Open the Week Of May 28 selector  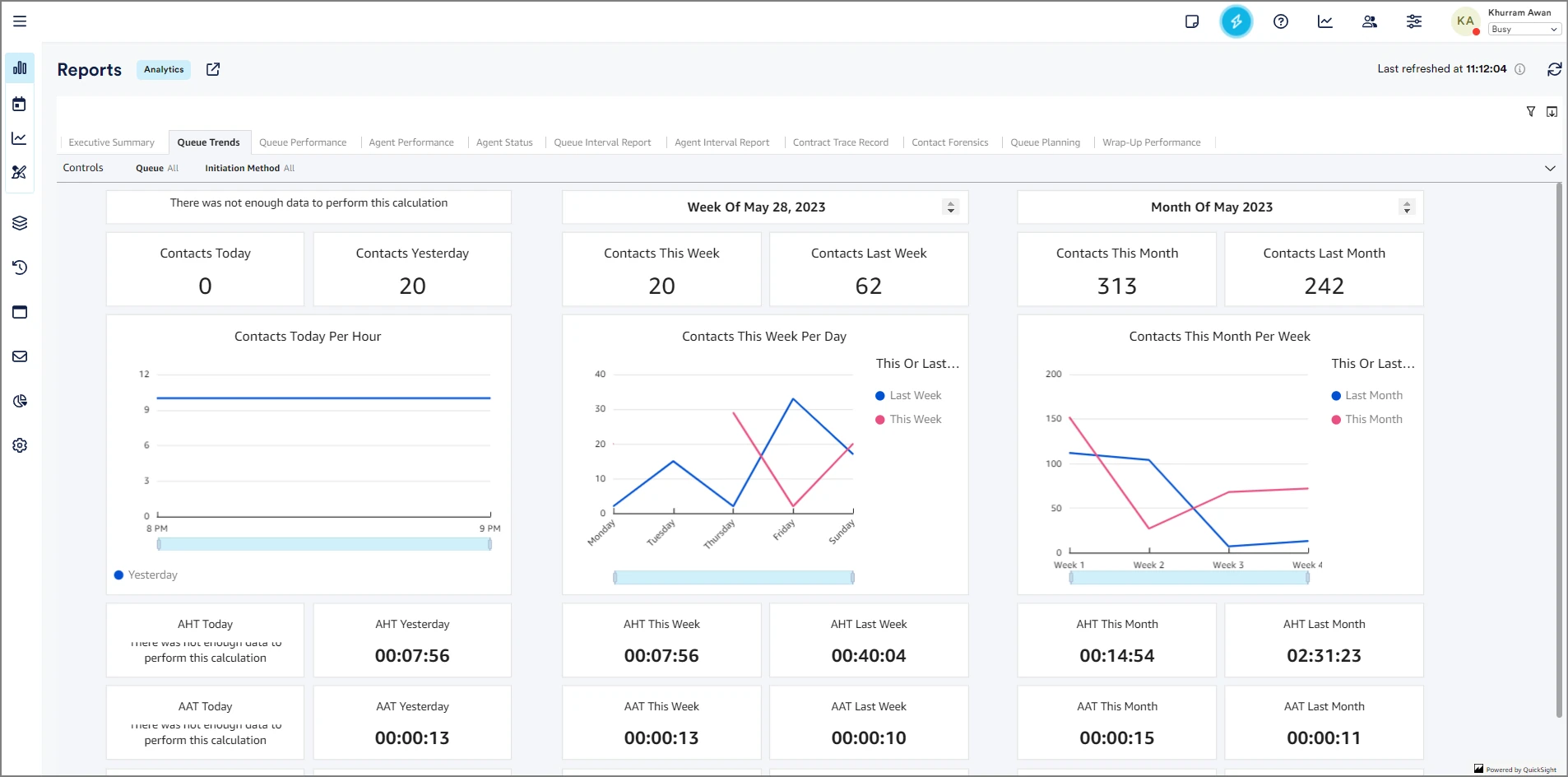tap(950, 207)
